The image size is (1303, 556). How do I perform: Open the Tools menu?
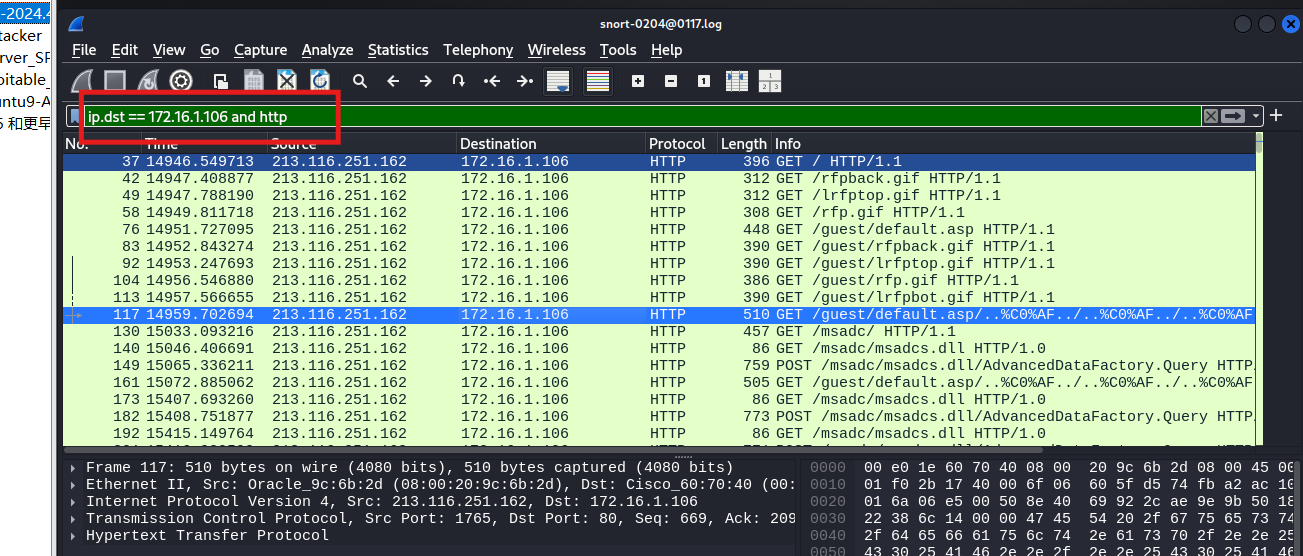(x=618, y=50)
